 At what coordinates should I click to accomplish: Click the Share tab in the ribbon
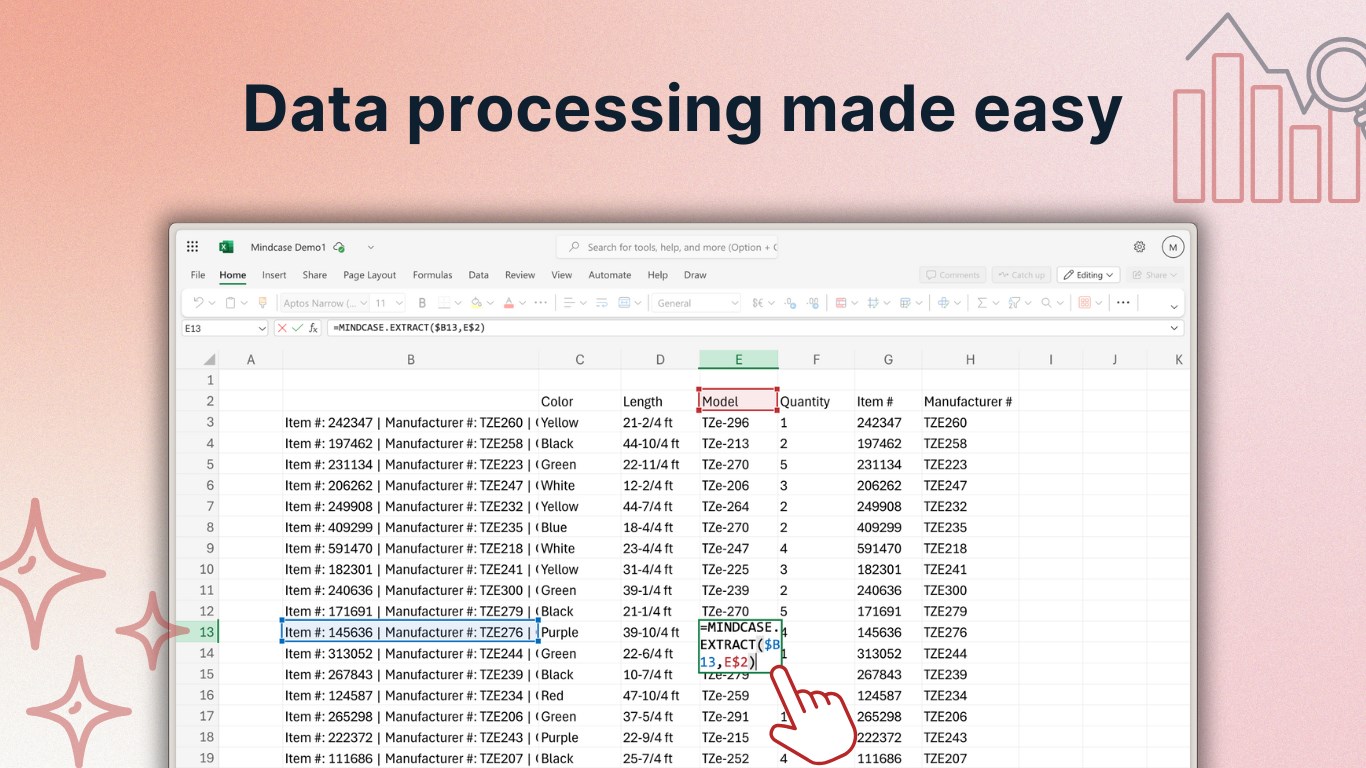tap(314, 275)
